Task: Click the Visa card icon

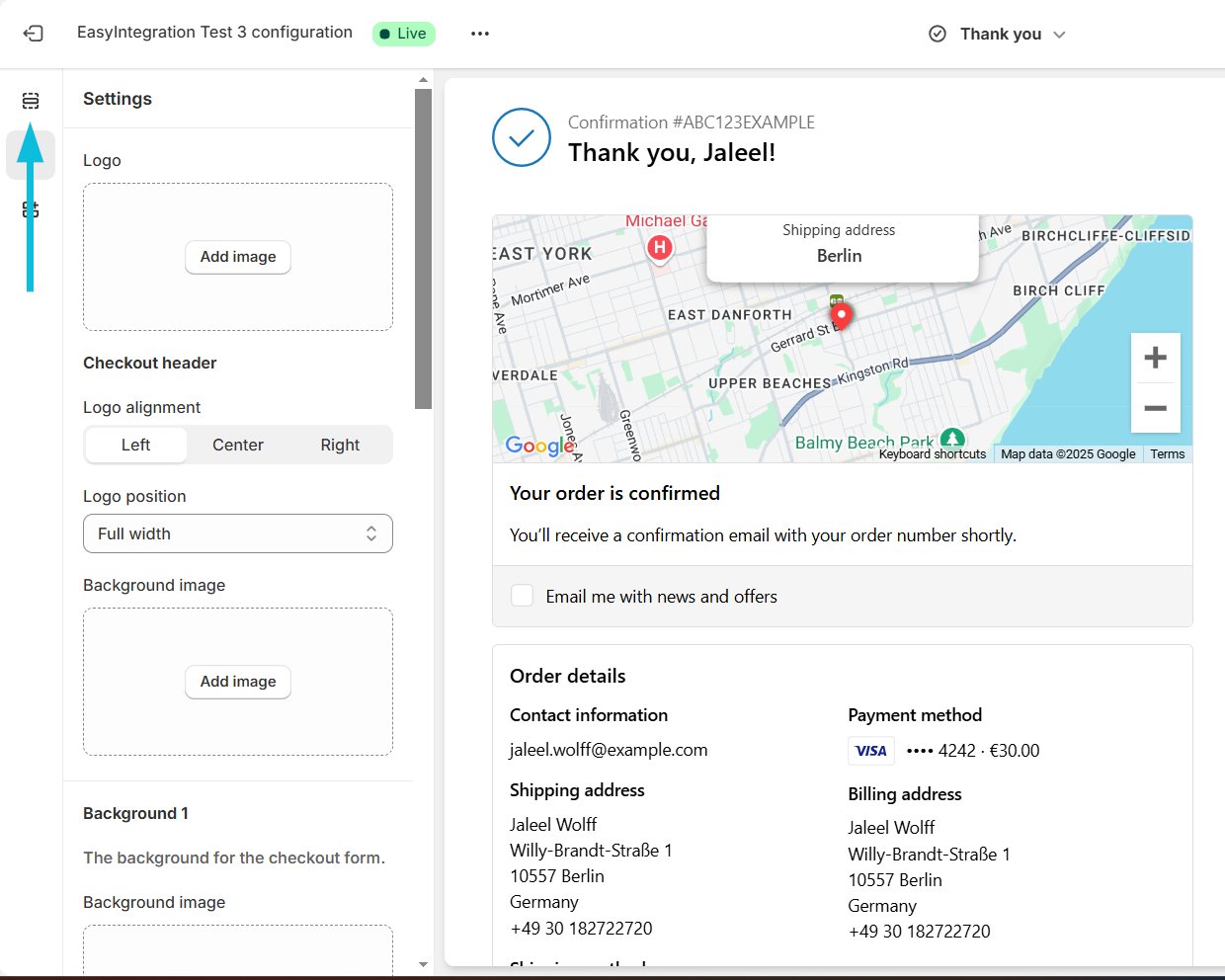Action: (871, 751)
